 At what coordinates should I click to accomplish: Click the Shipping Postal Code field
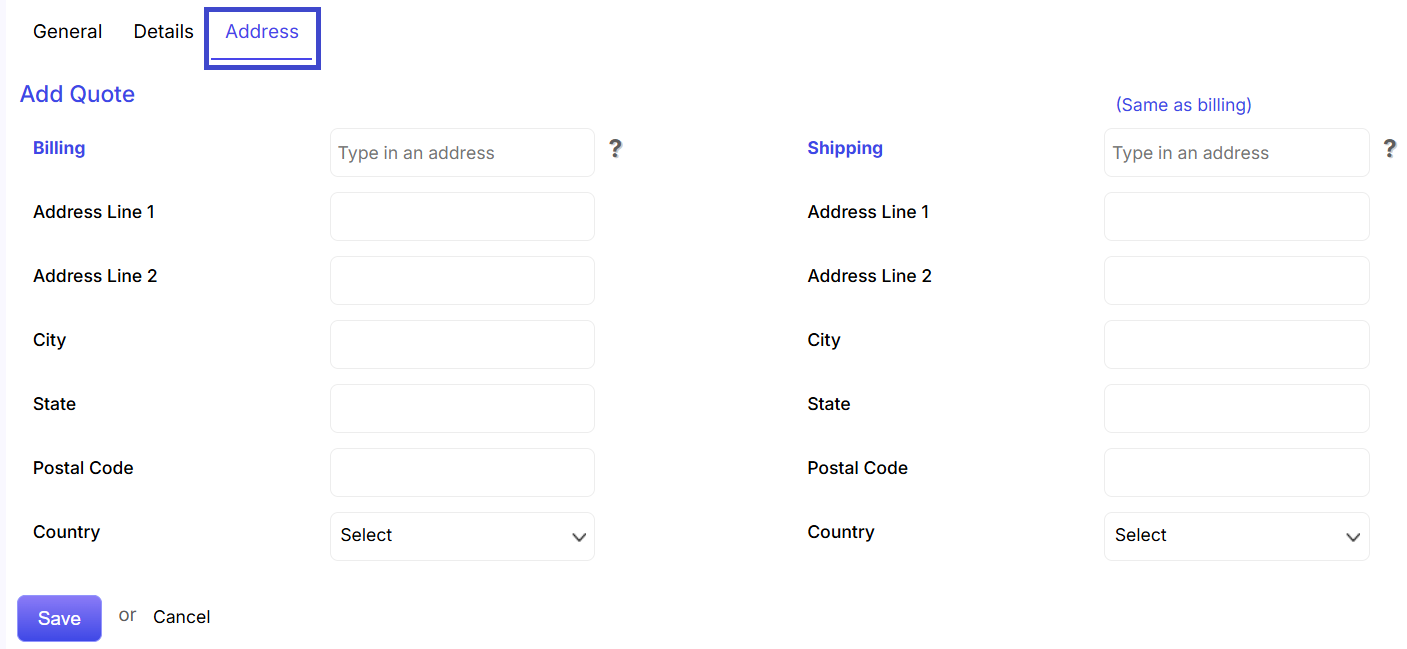(1237, 472)
